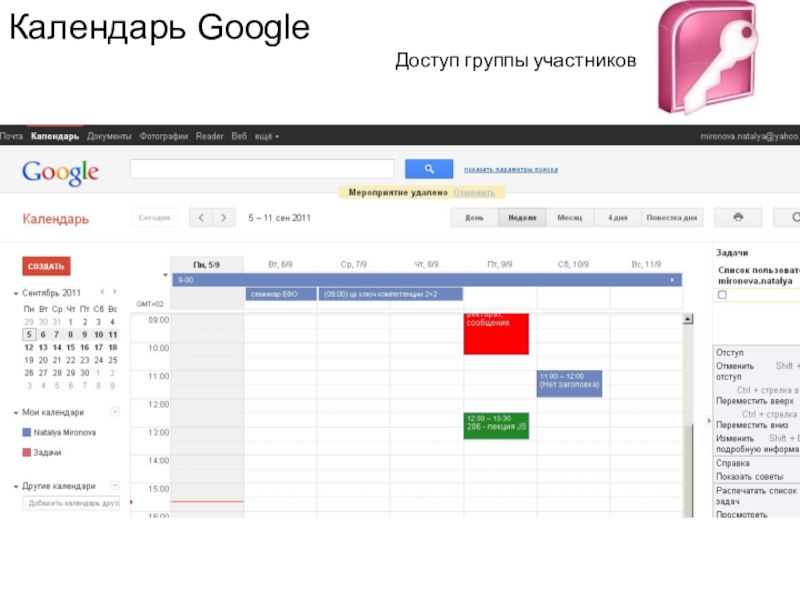Open Нет заголовка 11:00 event

pyautogui.click(x=569, y=384)
